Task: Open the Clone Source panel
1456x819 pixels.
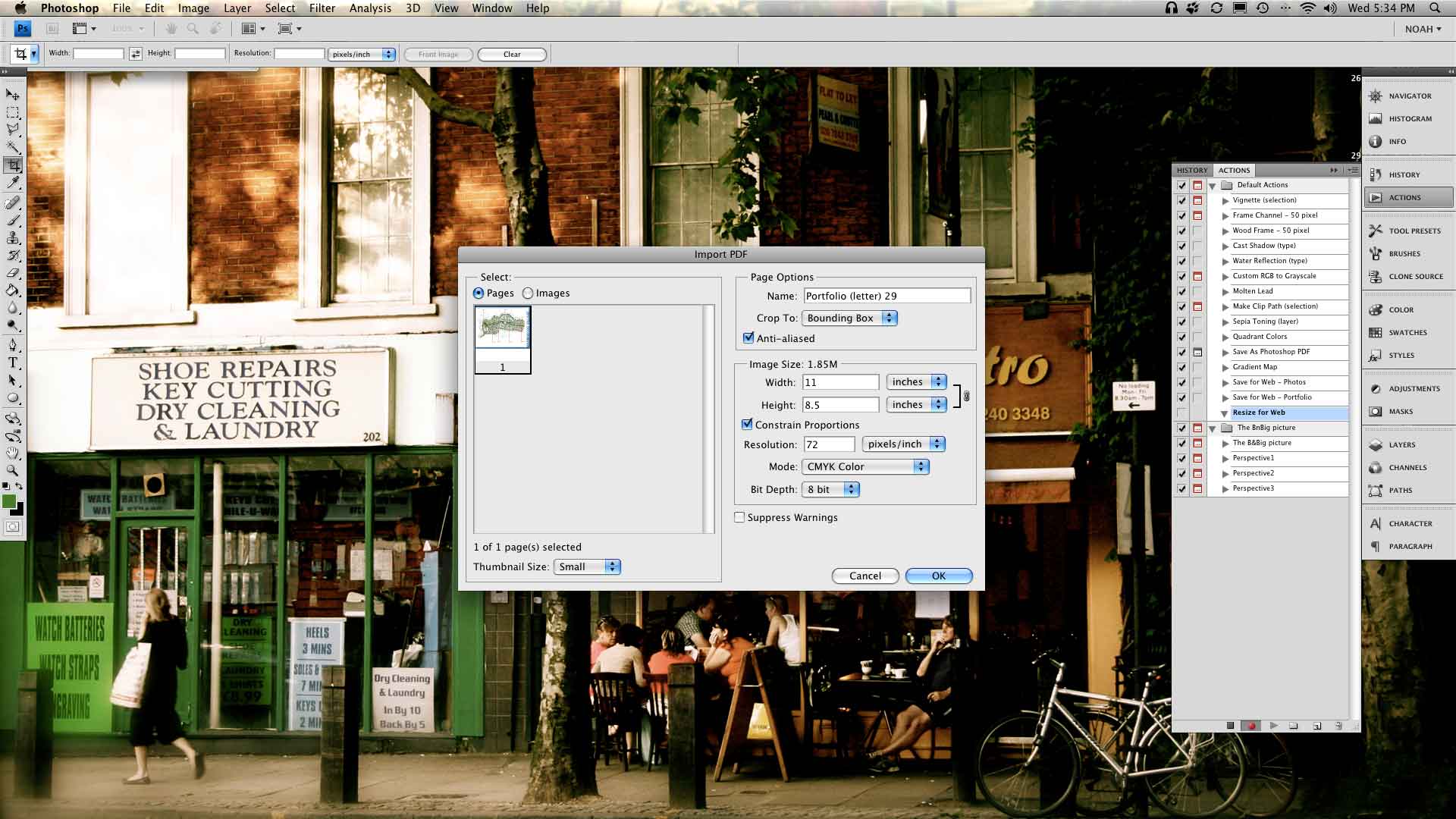Action: [x=1408, y=276]
